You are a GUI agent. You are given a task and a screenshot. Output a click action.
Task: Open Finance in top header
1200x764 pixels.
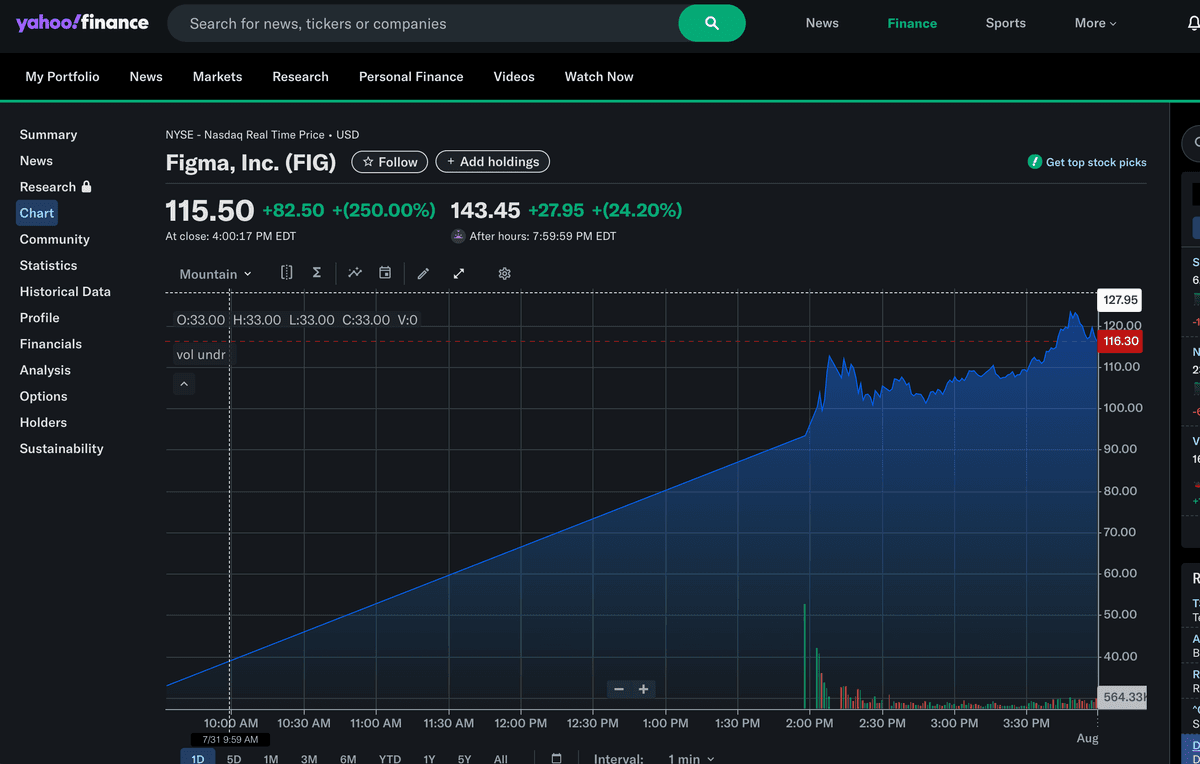[912, 23]
